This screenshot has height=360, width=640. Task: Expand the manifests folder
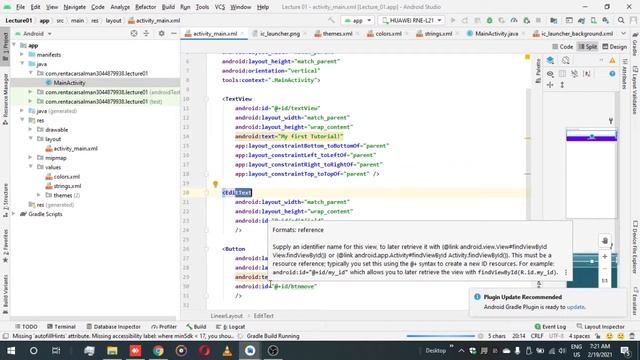[22, 54]
